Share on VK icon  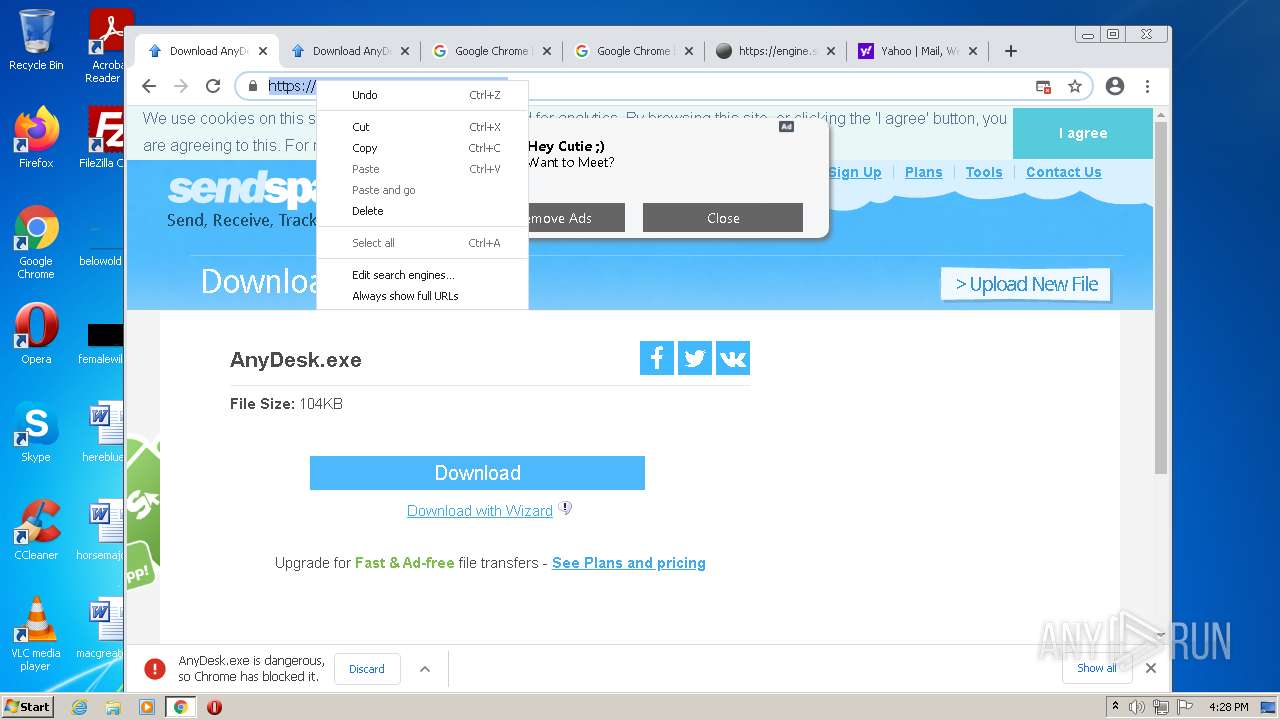(733, 358)
